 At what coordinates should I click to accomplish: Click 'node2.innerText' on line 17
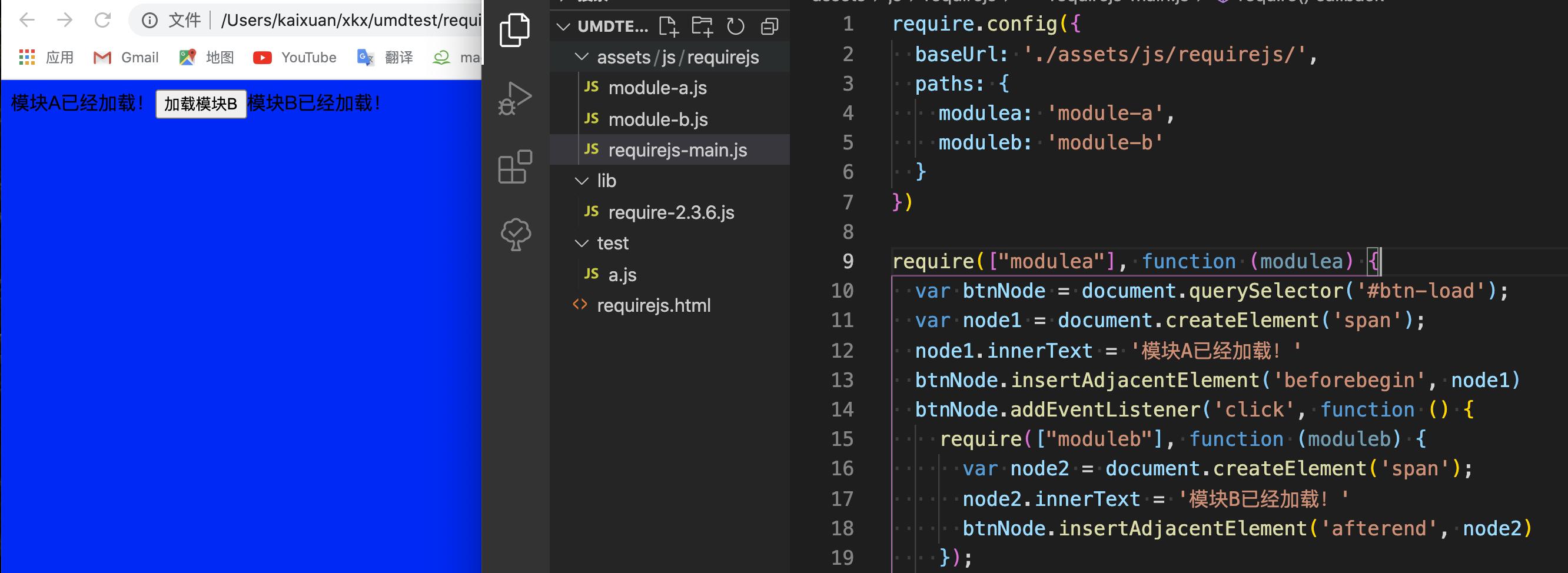pyautogui.click(x=1051, y=499)
